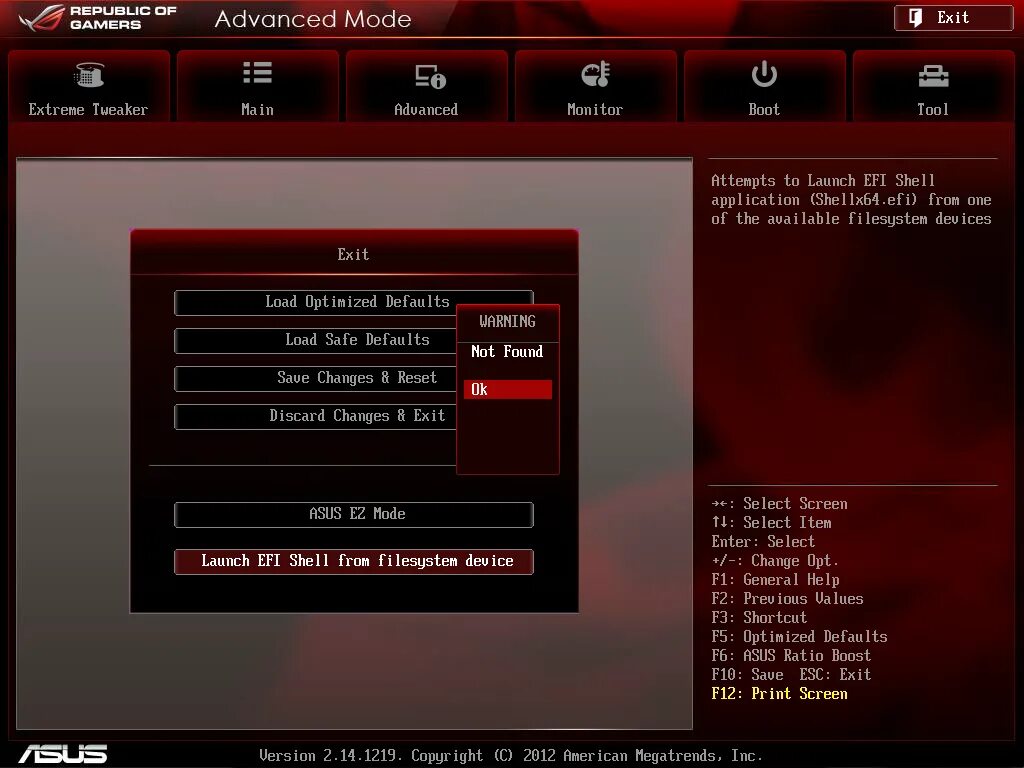The height and width of the screenshot is (768, 1024).
Task: Click the WARNING dialog title
Action: [x=507, y=321]
